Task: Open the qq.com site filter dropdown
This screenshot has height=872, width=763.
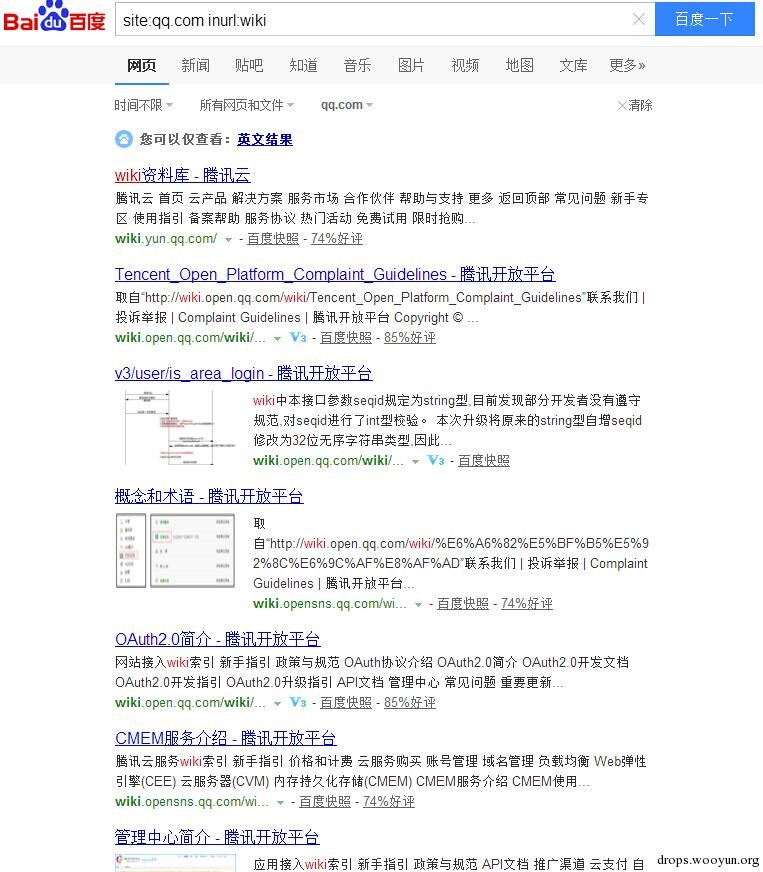Action: pyautogui.click(x=346, y=105)
